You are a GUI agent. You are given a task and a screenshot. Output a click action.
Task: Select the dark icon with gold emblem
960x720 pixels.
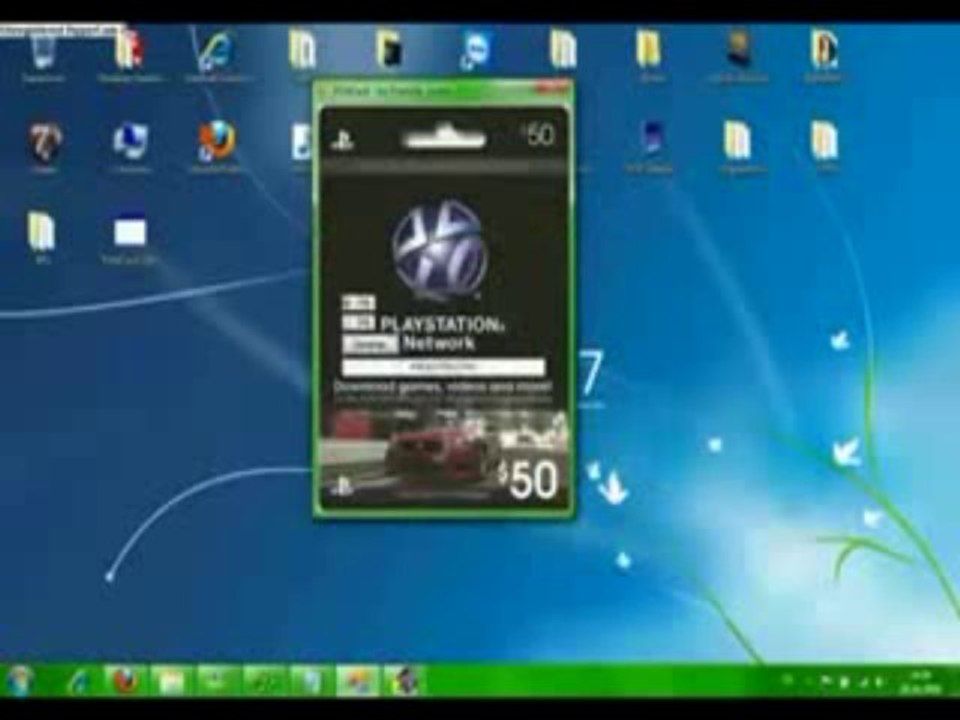coord(738,49)
